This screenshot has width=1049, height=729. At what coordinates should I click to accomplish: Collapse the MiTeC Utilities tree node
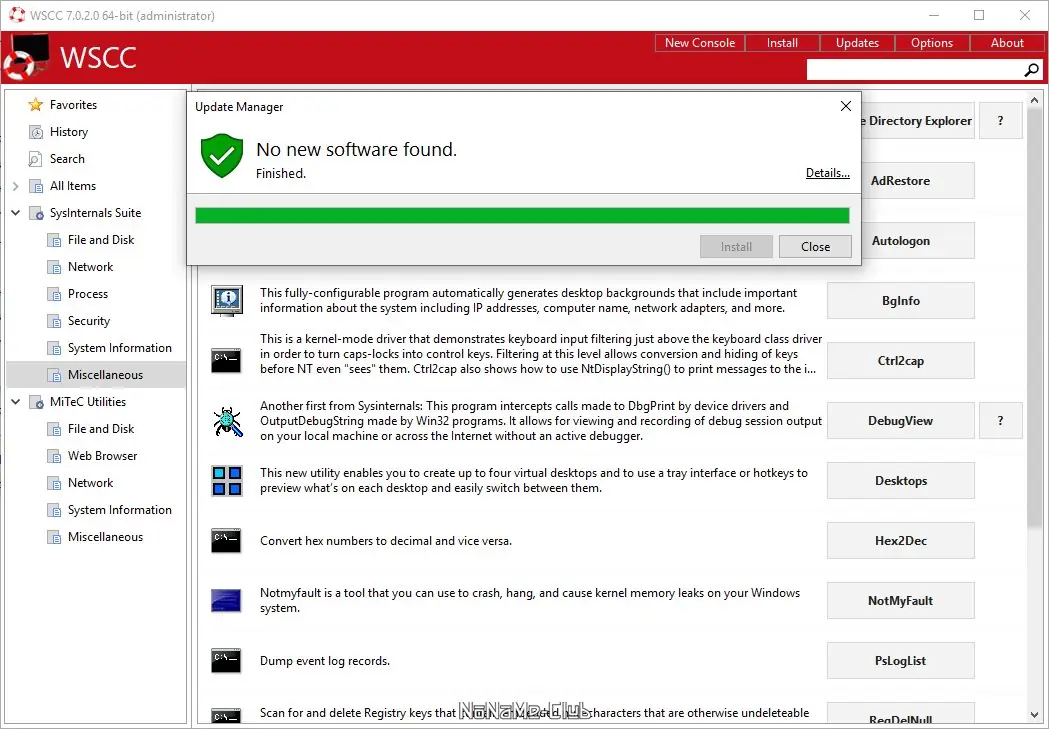[14, 401]
